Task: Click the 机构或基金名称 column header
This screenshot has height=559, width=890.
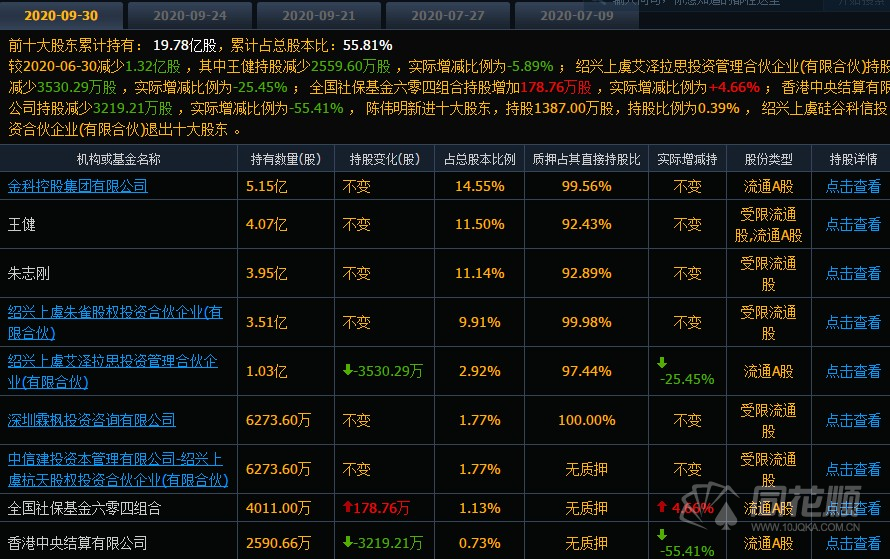Action: pyautogui.click(x=119, y=159)
